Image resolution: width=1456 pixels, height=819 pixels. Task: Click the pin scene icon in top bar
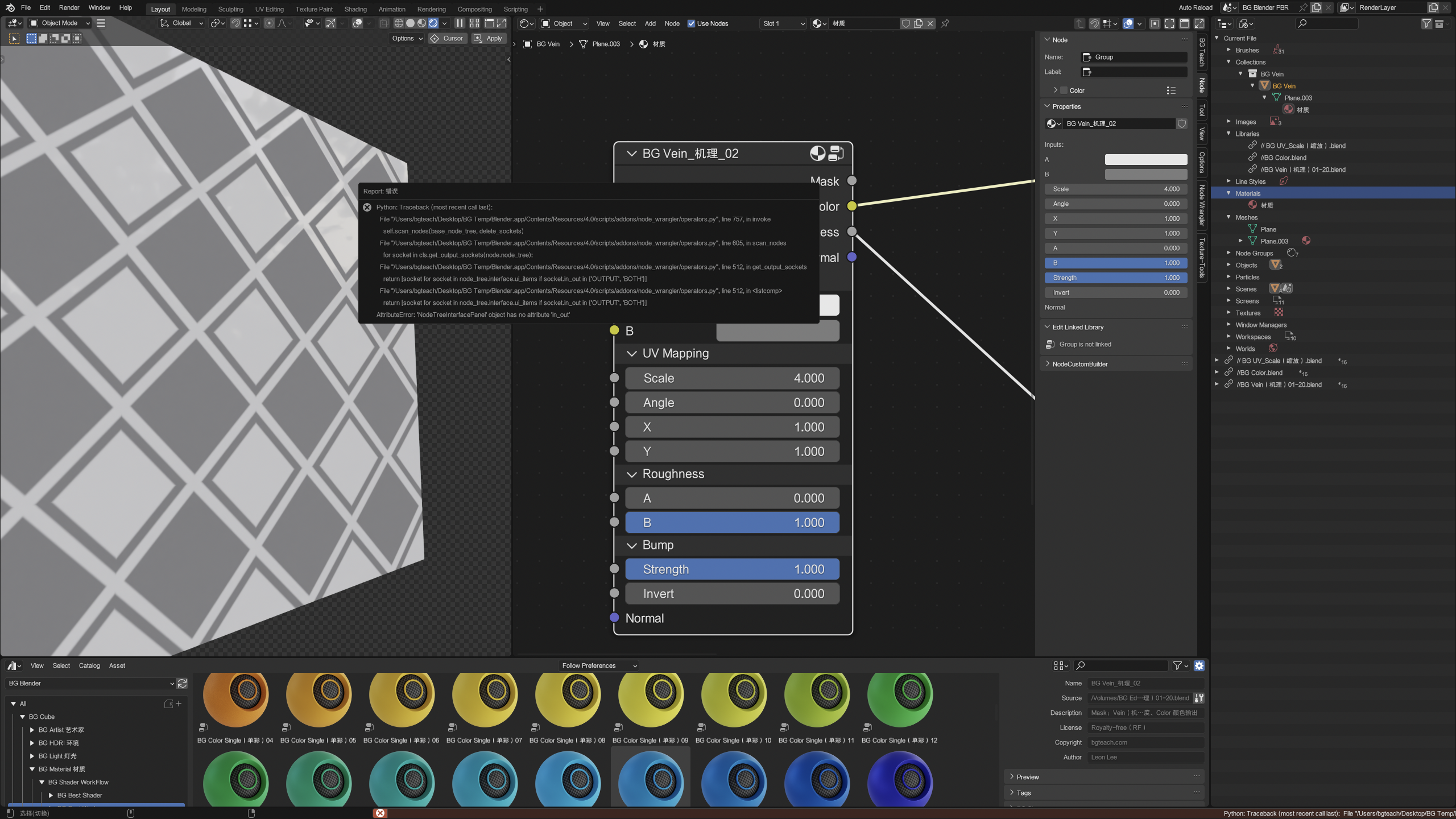coord(1303,7)
